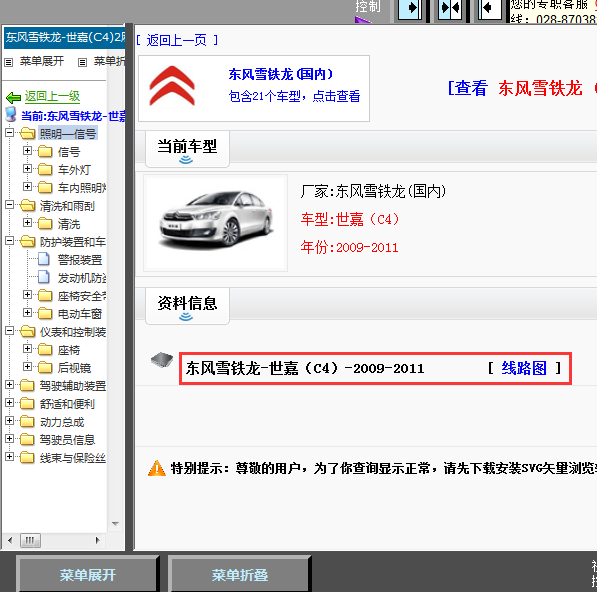This screenshot has width=597, height=592.
Task: Expand the 车外灯 subfolder
Action: pyautogui.click(x=27, y=168)
